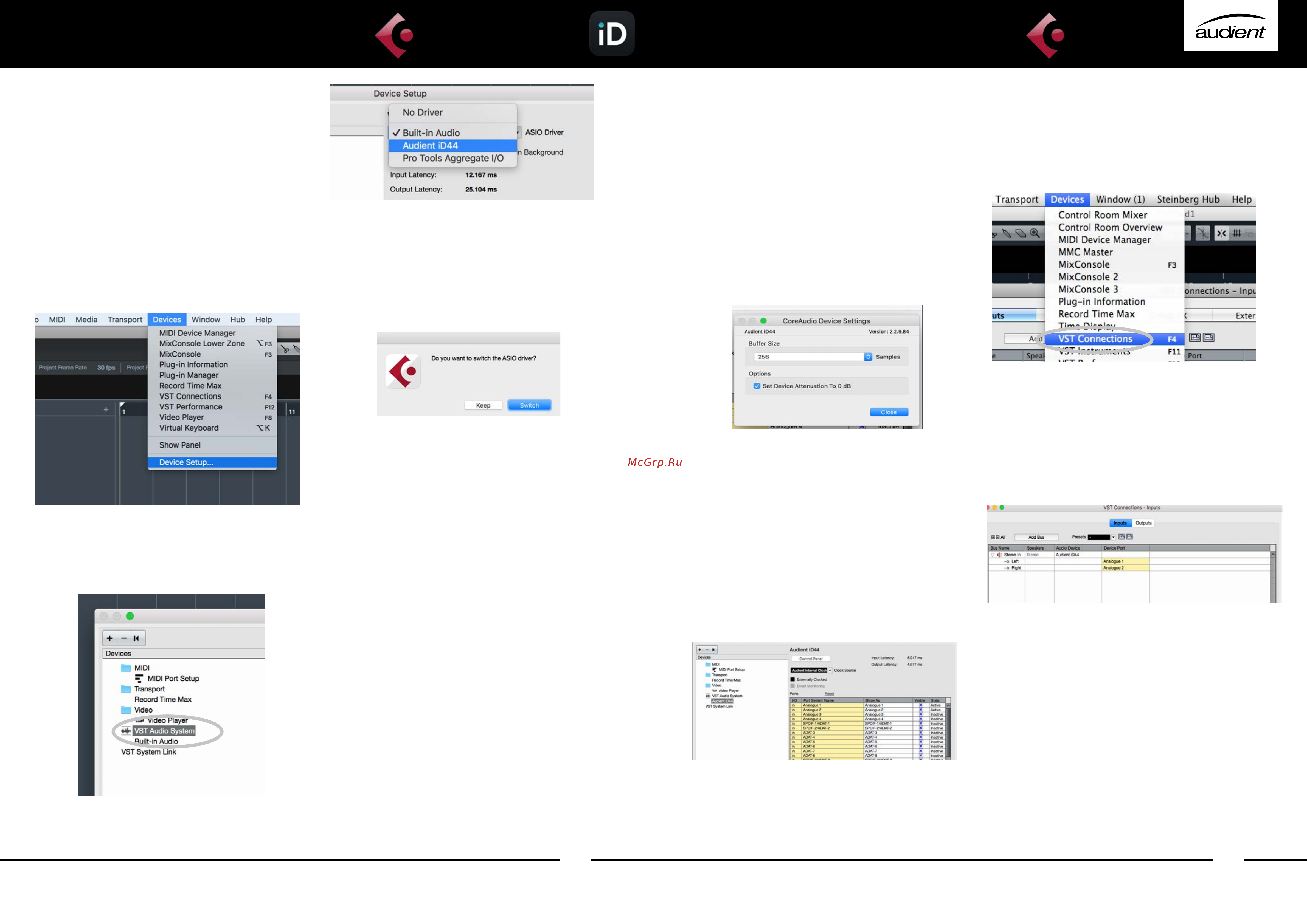
Task: Click the grid type icon in Cubase toolbar
Action: 1236,233
